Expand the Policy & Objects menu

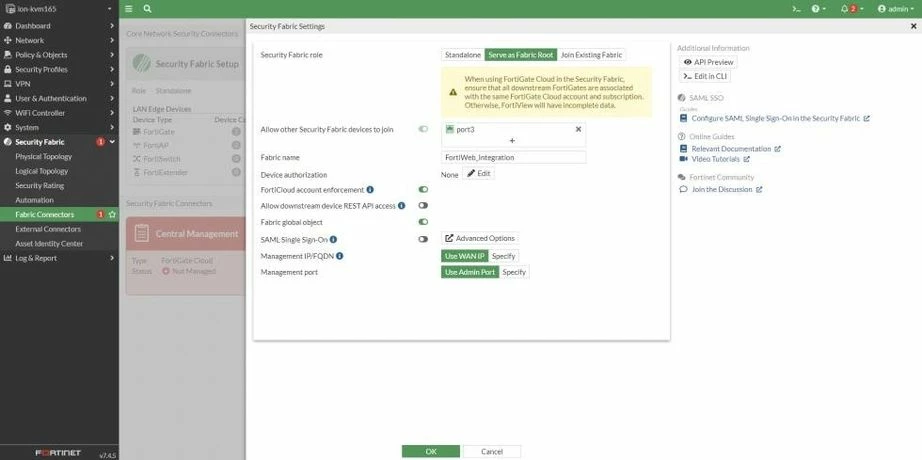pyautogui.click(x=59, y=55)
